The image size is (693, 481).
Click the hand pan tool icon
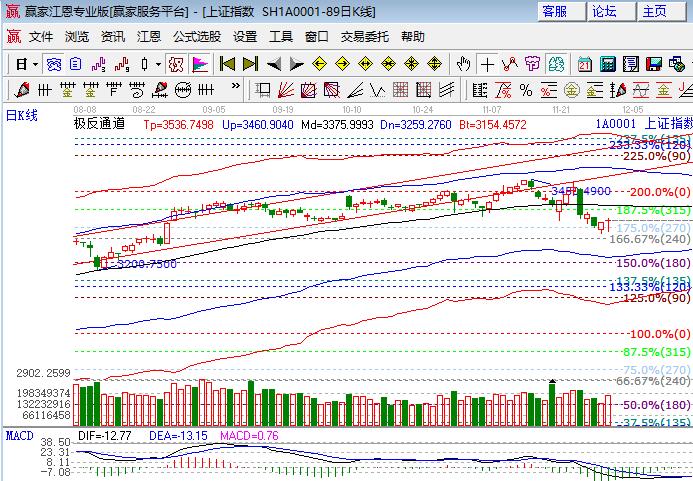point(463,64)
